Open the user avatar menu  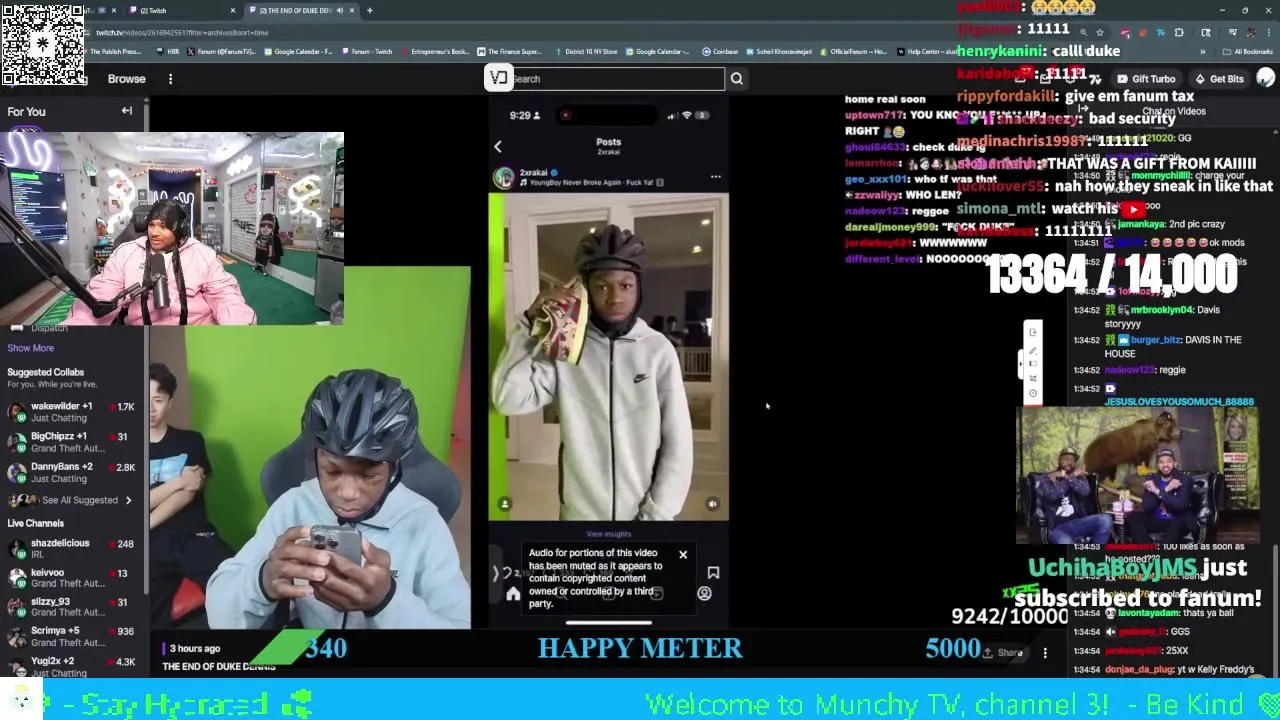1265,78
